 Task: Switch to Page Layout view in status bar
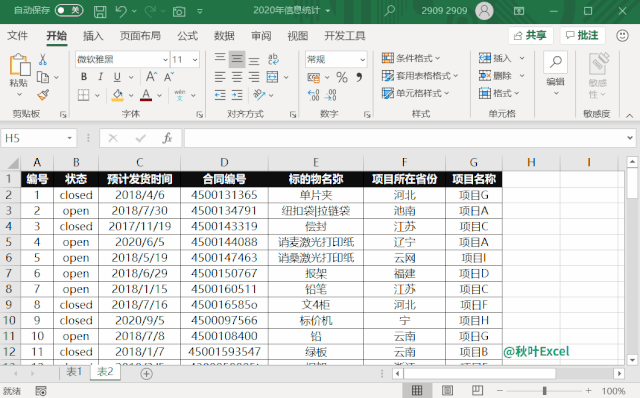(x=447, y=391)
